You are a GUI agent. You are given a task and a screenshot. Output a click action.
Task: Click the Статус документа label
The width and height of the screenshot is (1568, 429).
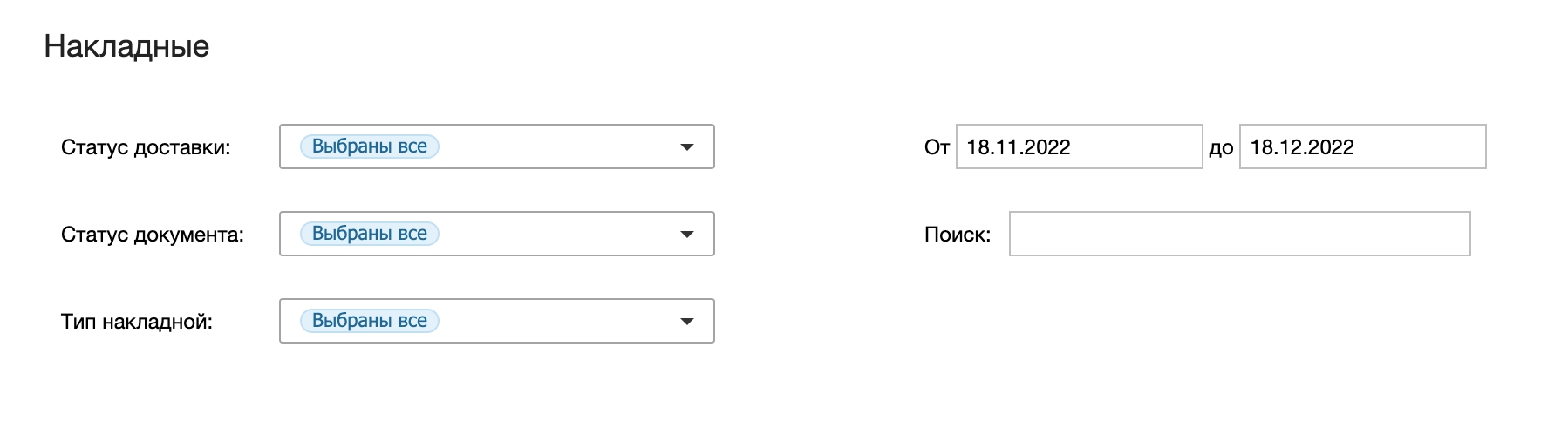(x=153, y=235)
